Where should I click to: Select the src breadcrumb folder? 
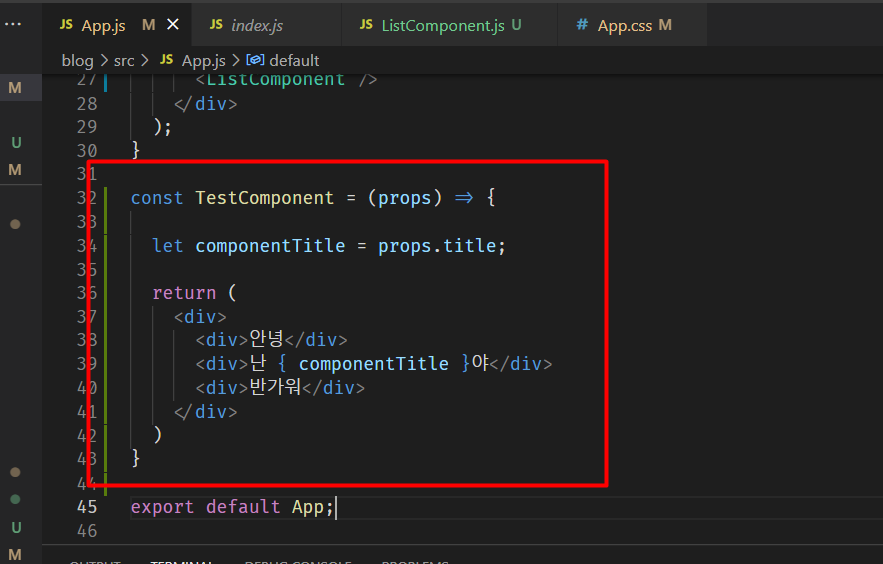[x=124, y=60]
